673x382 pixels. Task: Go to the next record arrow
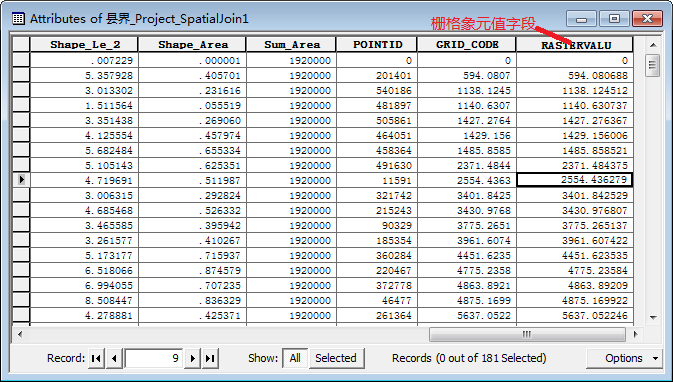(x=193, y=358)
